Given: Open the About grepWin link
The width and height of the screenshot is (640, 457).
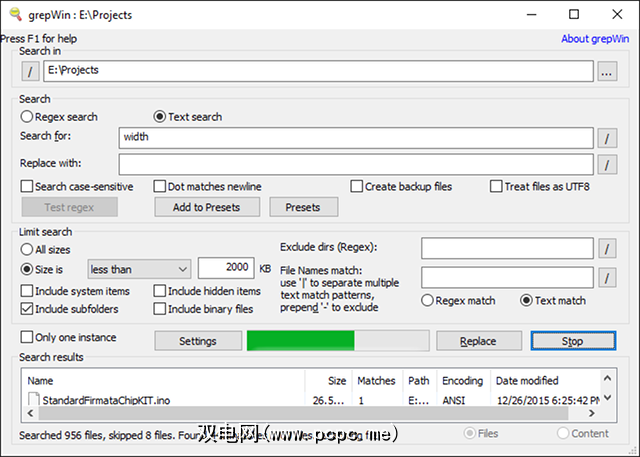Looking at the screenshot, I should (x=595, y=39).
